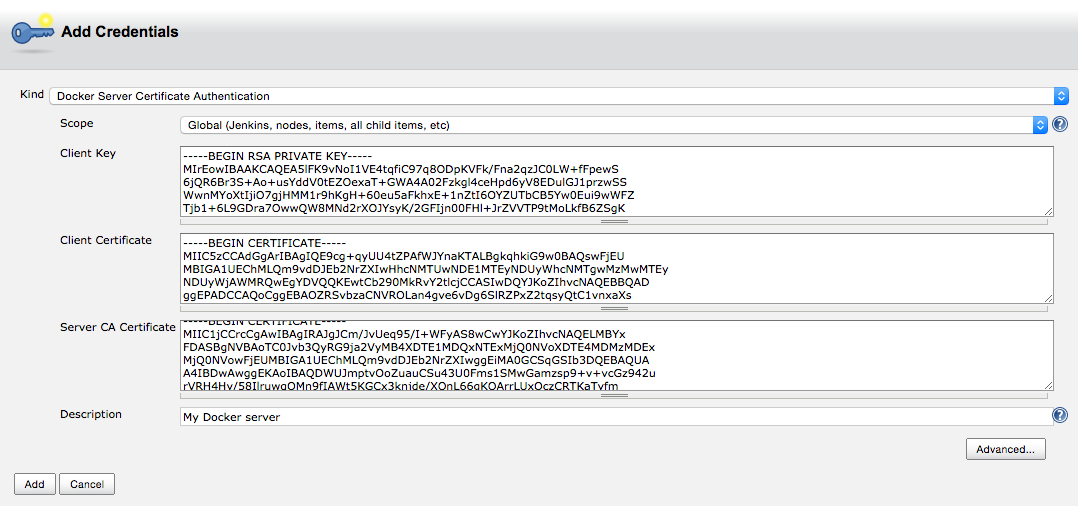Click the certificate line starting 'ggEPADCCAQoCgg'

point(407,296)
